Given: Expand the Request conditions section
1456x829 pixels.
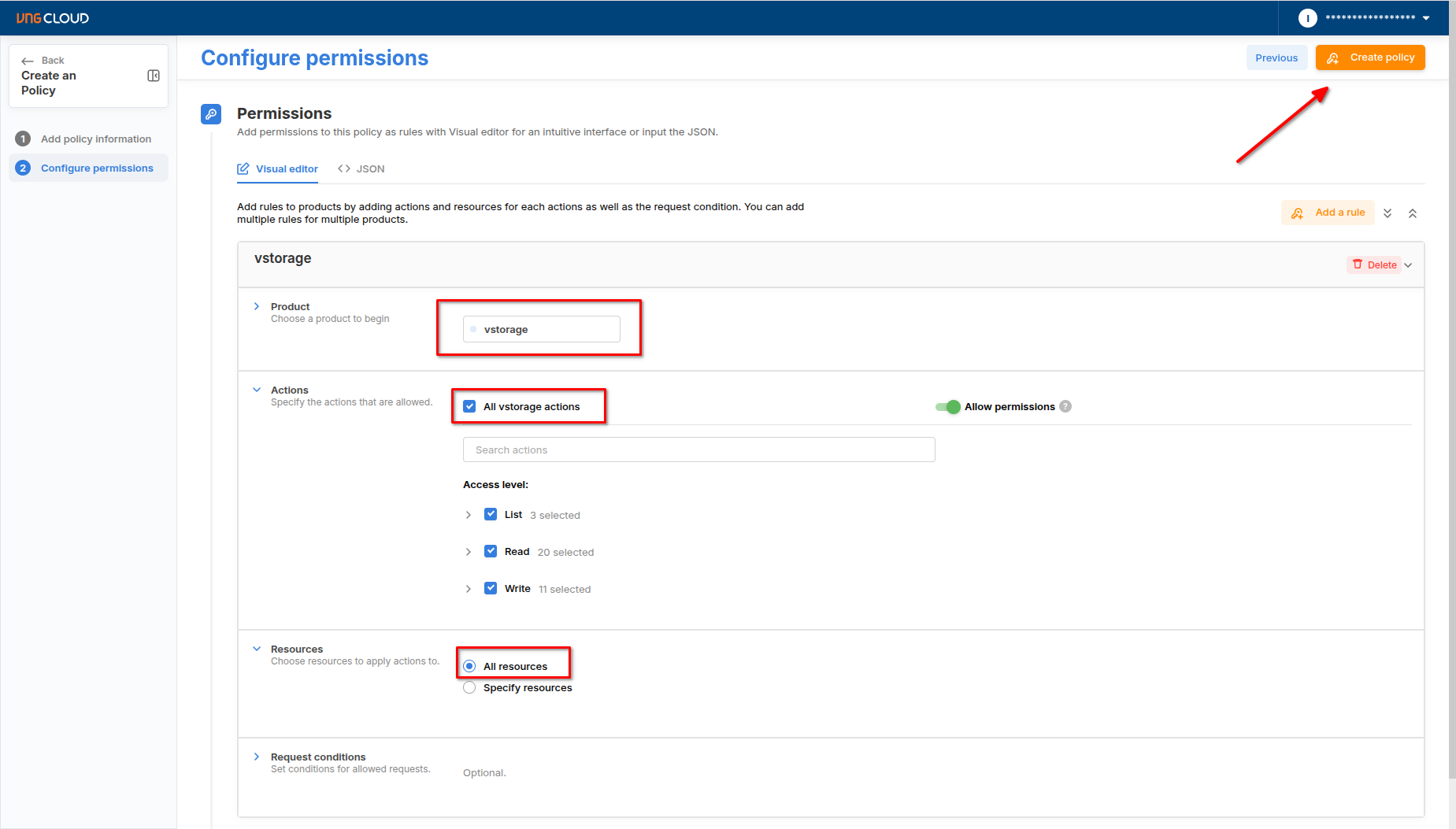Looking at the screenshot, I should click(257, 757).
